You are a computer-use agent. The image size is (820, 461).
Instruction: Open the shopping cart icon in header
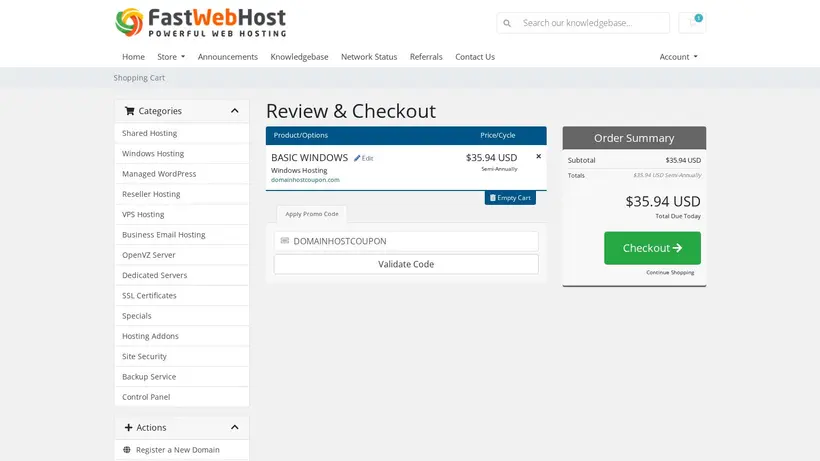[x=692, y=22]
